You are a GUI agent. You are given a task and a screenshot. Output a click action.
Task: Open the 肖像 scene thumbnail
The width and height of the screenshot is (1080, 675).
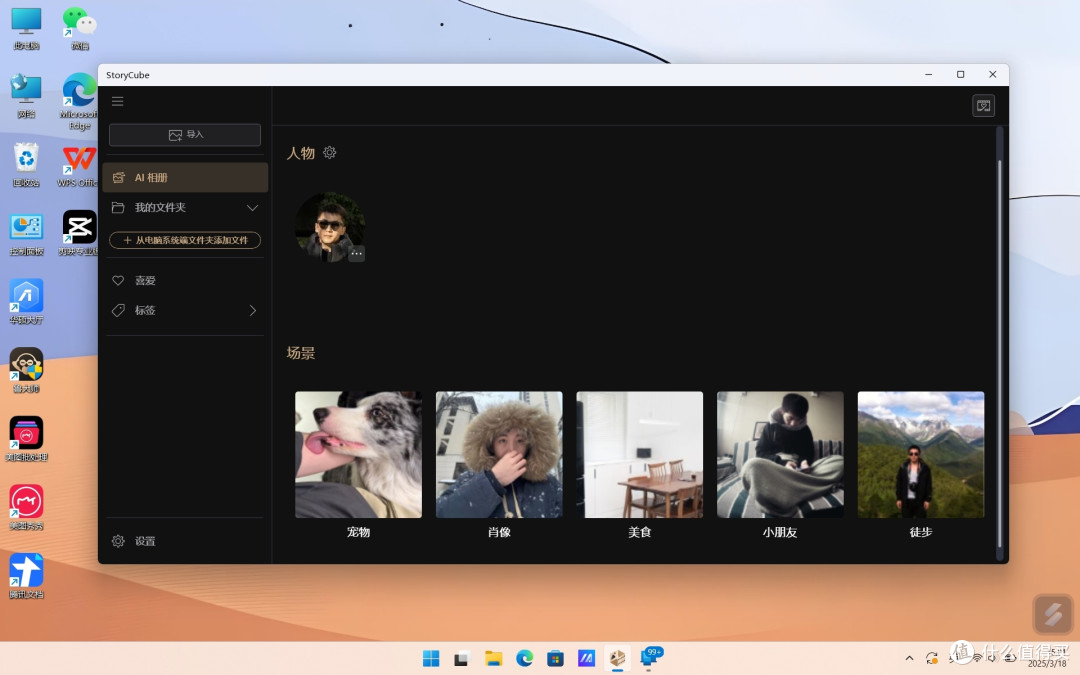pyautogui.click(x=499, y=455)
